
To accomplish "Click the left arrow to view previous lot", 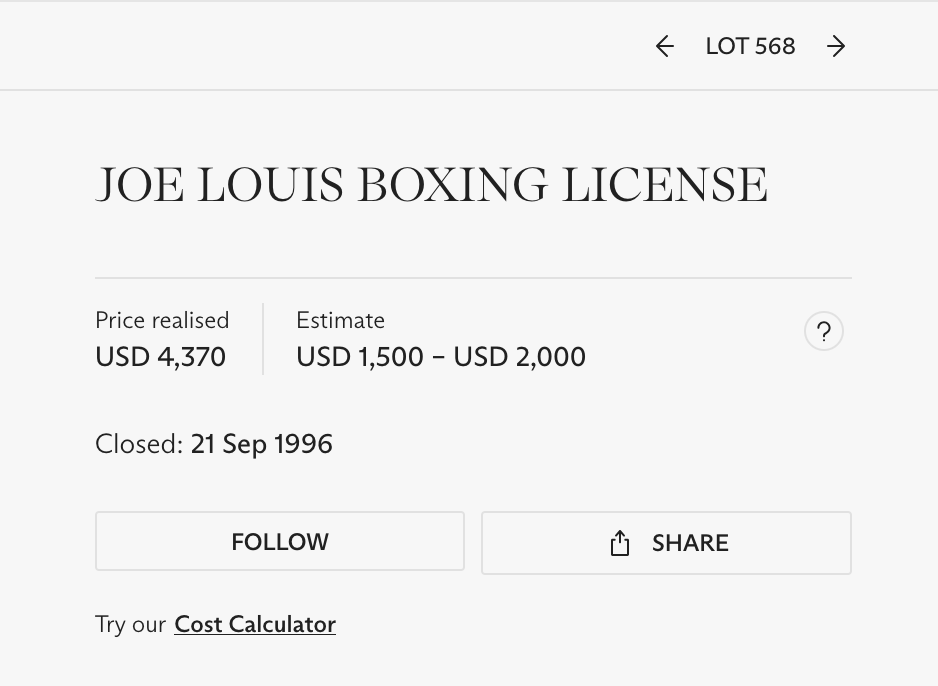I will 664,46.
